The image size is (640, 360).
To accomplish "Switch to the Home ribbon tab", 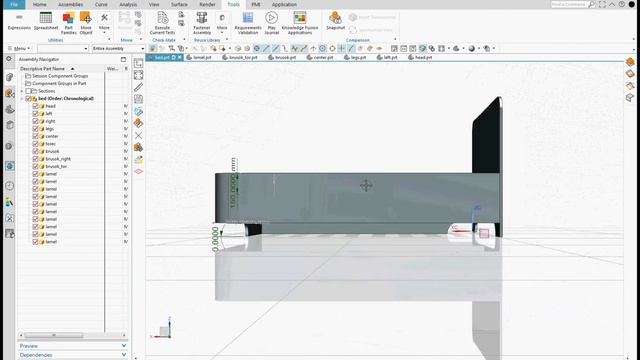I will click(x=40, y=4).
